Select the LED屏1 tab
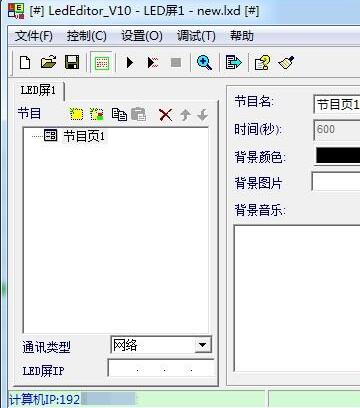The height and width of the screenshot is (408, 360). (x=38, y=90)
